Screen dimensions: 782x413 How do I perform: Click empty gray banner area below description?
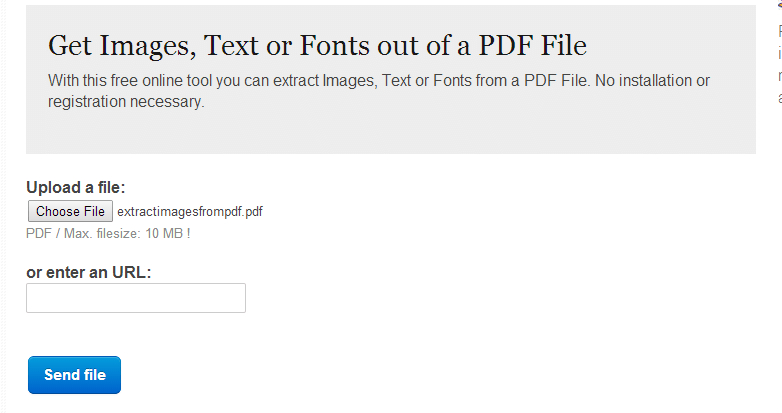pos(391,132)
